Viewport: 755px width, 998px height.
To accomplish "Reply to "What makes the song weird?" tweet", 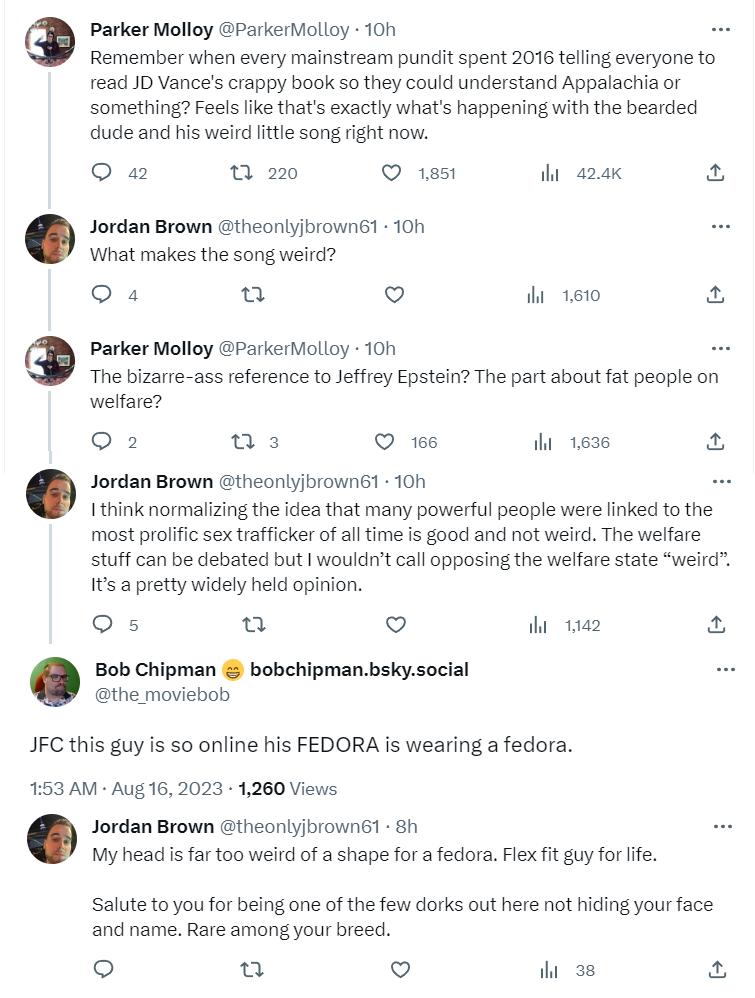I will [x=102, y=295].
